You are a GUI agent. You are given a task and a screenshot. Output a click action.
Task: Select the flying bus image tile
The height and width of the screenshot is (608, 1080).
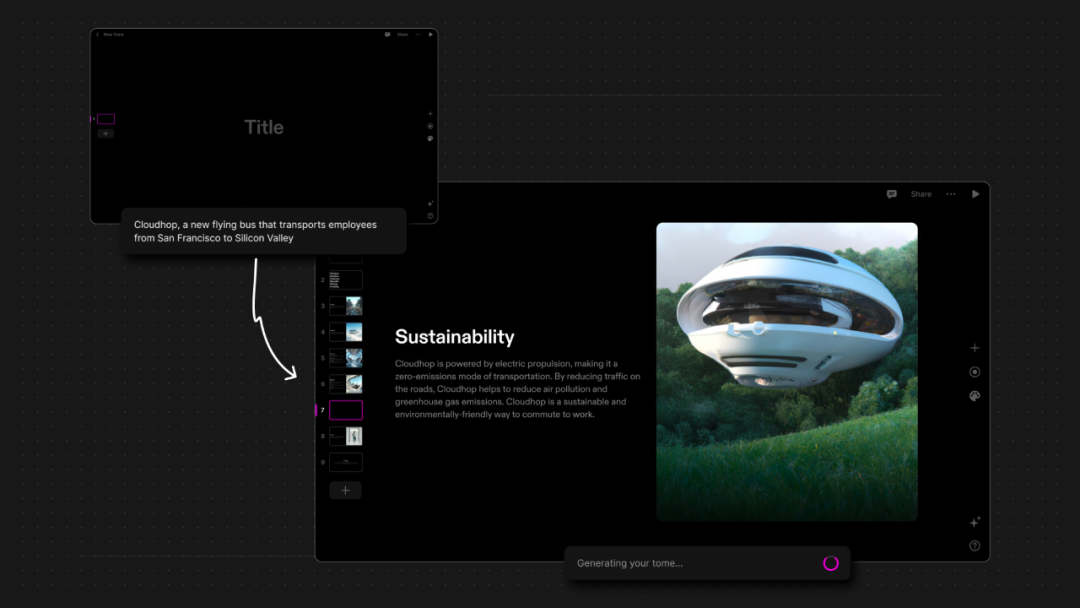point(786,371)
